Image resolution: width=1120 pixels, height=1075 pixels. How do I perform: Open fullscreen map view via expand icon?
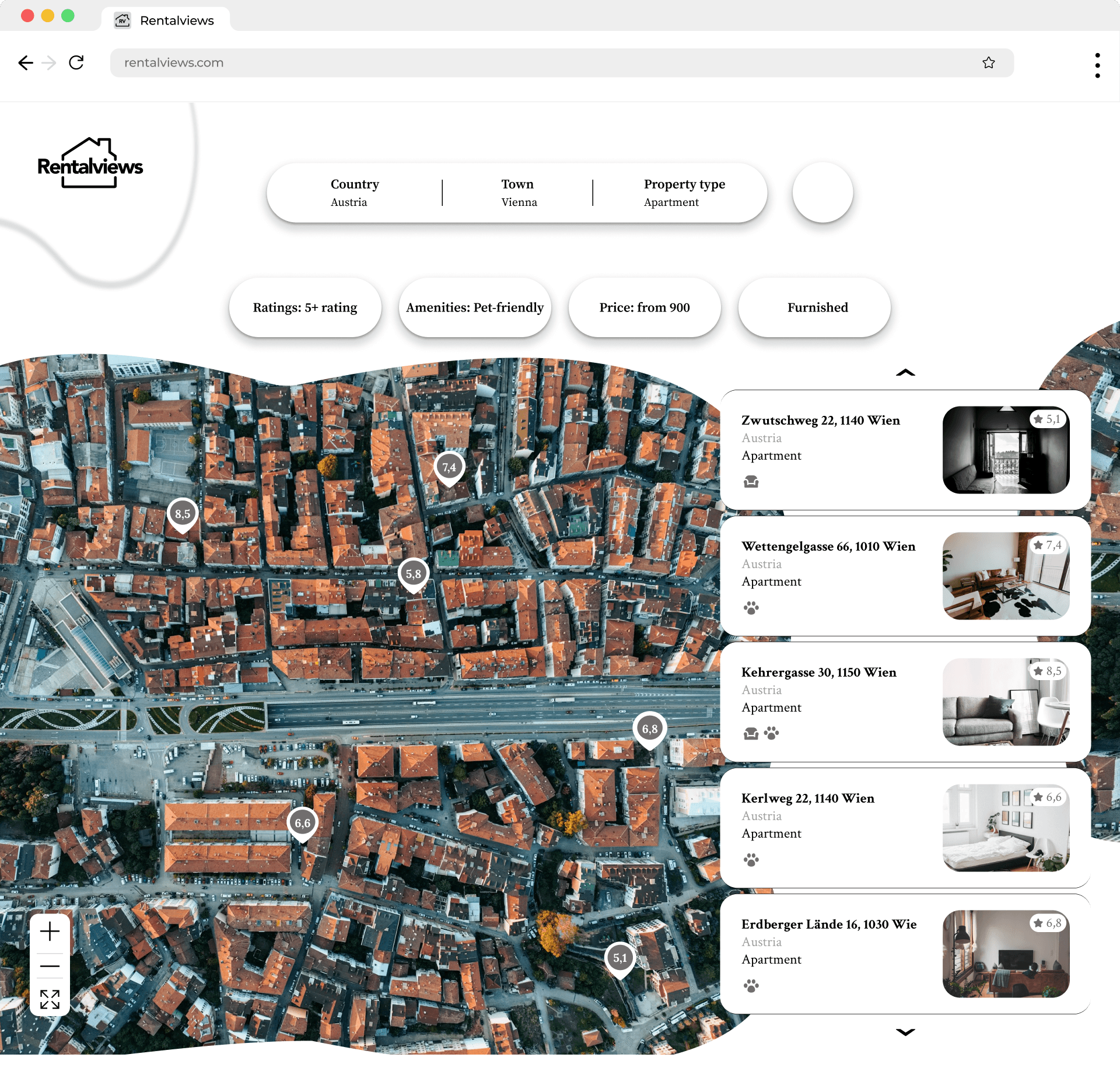(50, 999)
